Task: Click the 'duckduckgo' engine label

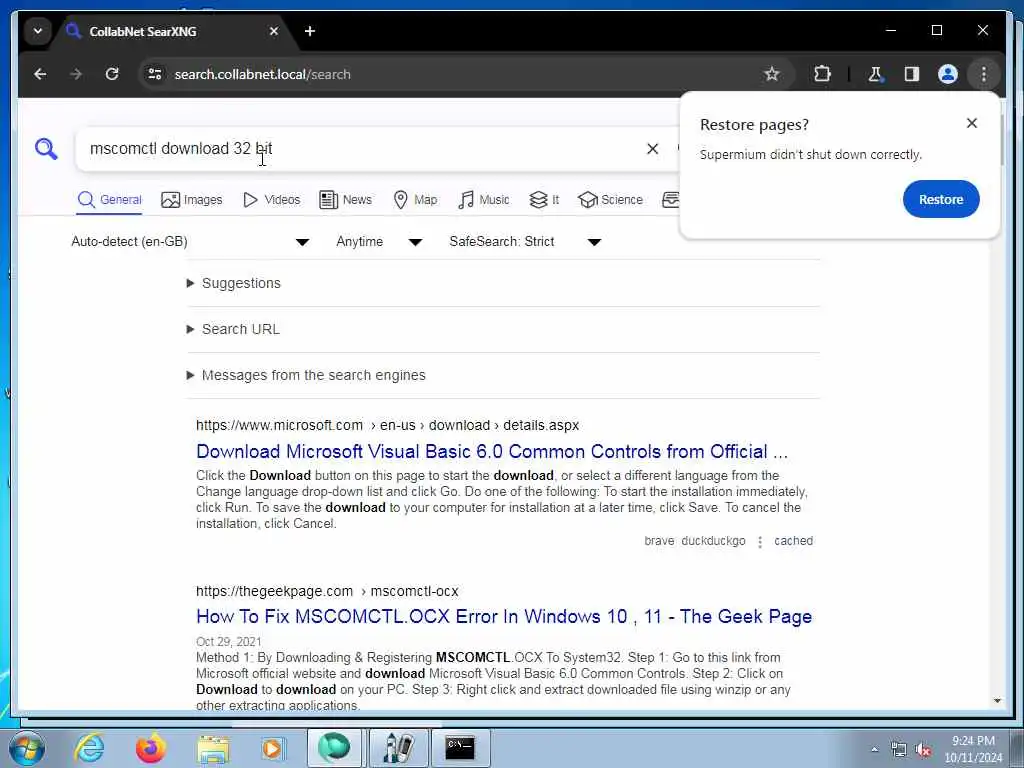Action: [713, 541]
